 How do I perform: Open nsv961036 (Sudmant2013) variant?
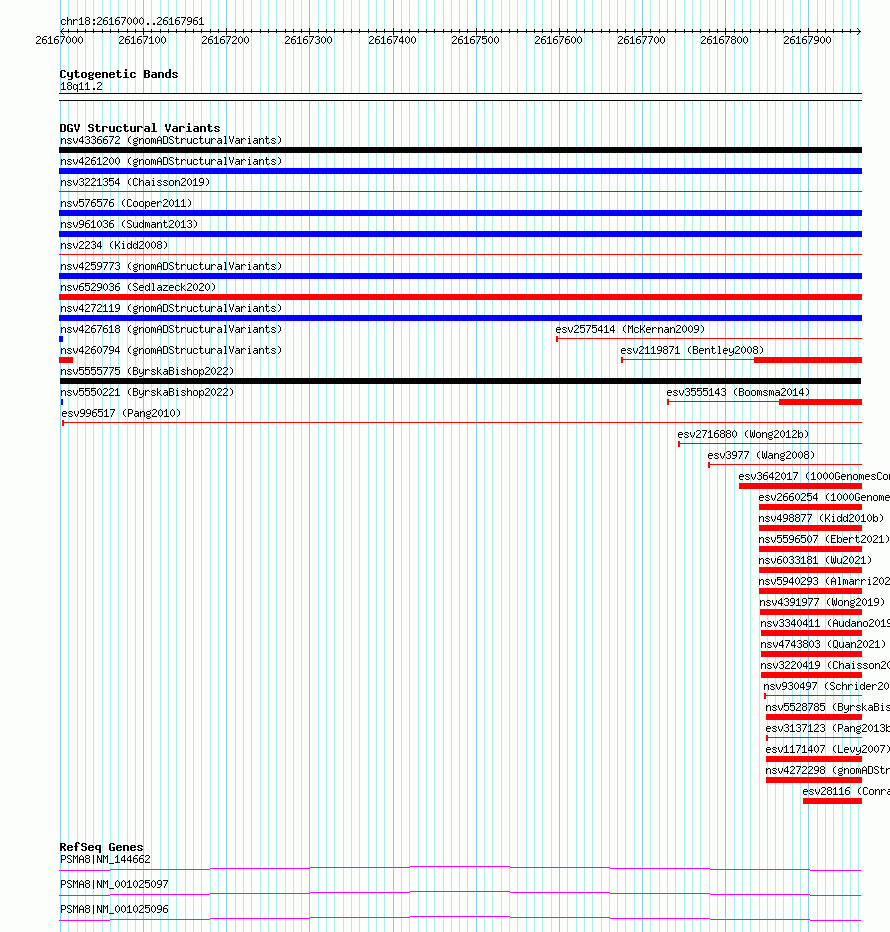pos(129,224)
